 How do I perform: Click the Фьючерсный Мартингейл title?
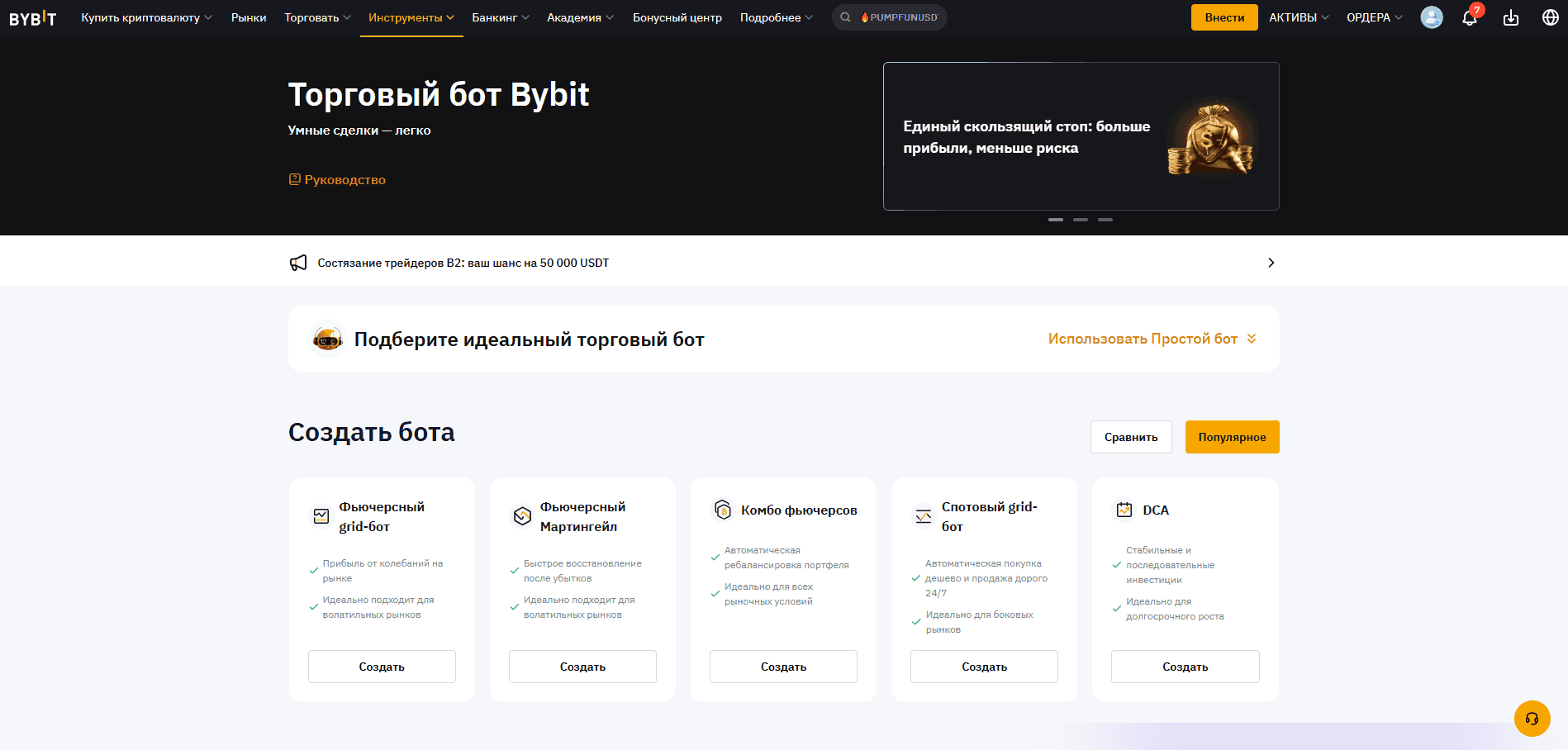(582, 516)
